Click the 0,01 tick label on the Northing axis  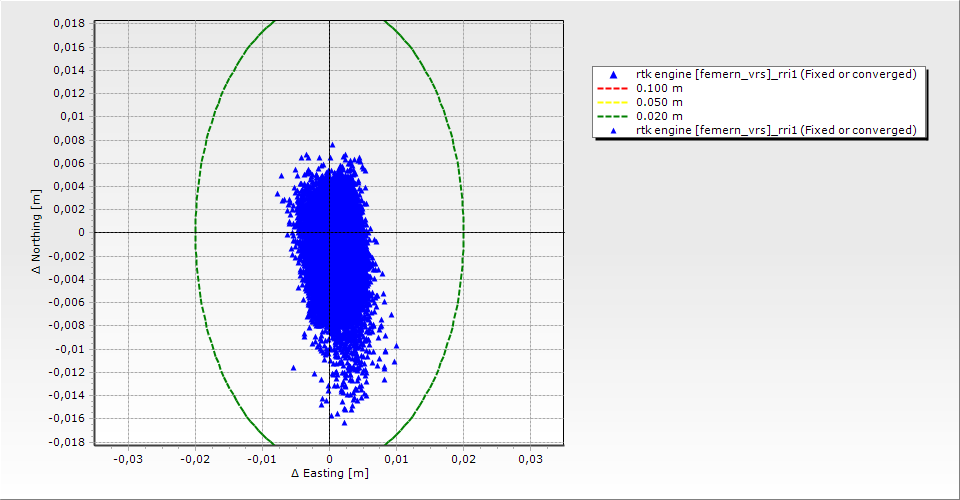[x=72, y=116]
